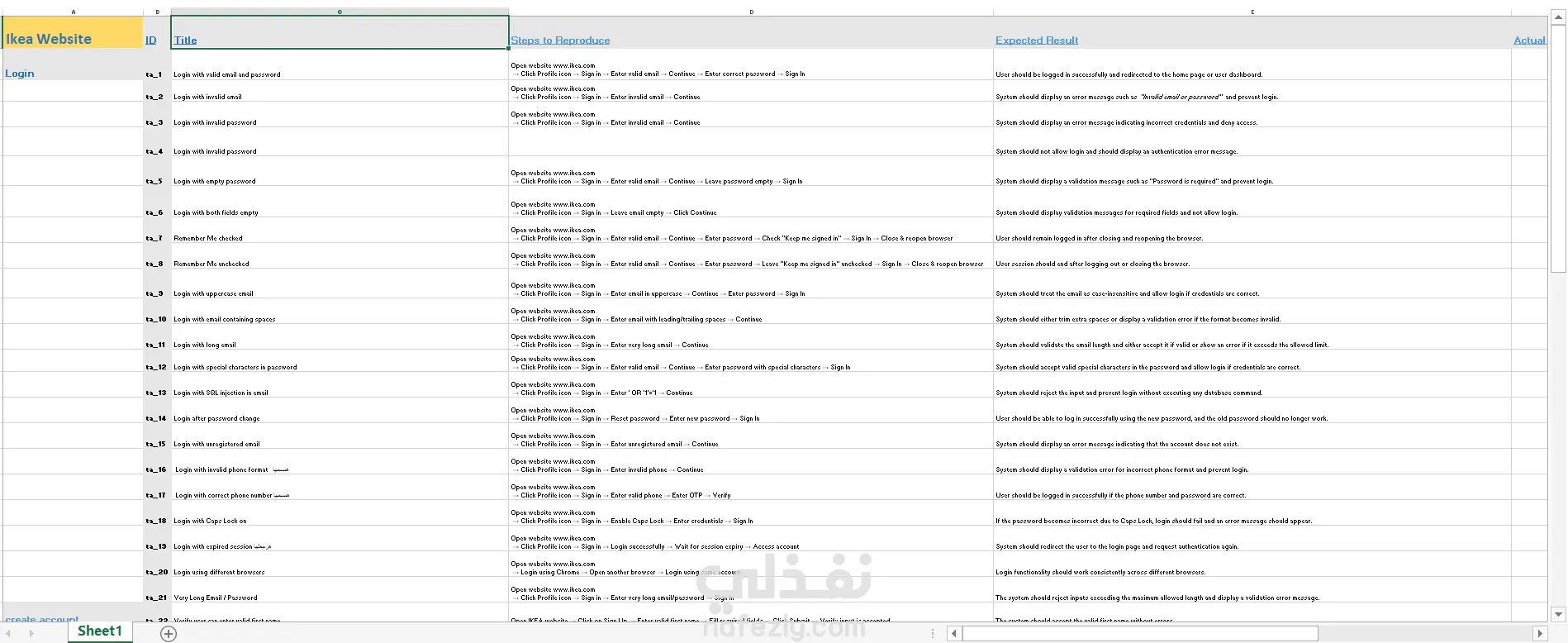1568x643 pixels.
Task: Select steps cell with "Reset password"
Action: (751, 410)
